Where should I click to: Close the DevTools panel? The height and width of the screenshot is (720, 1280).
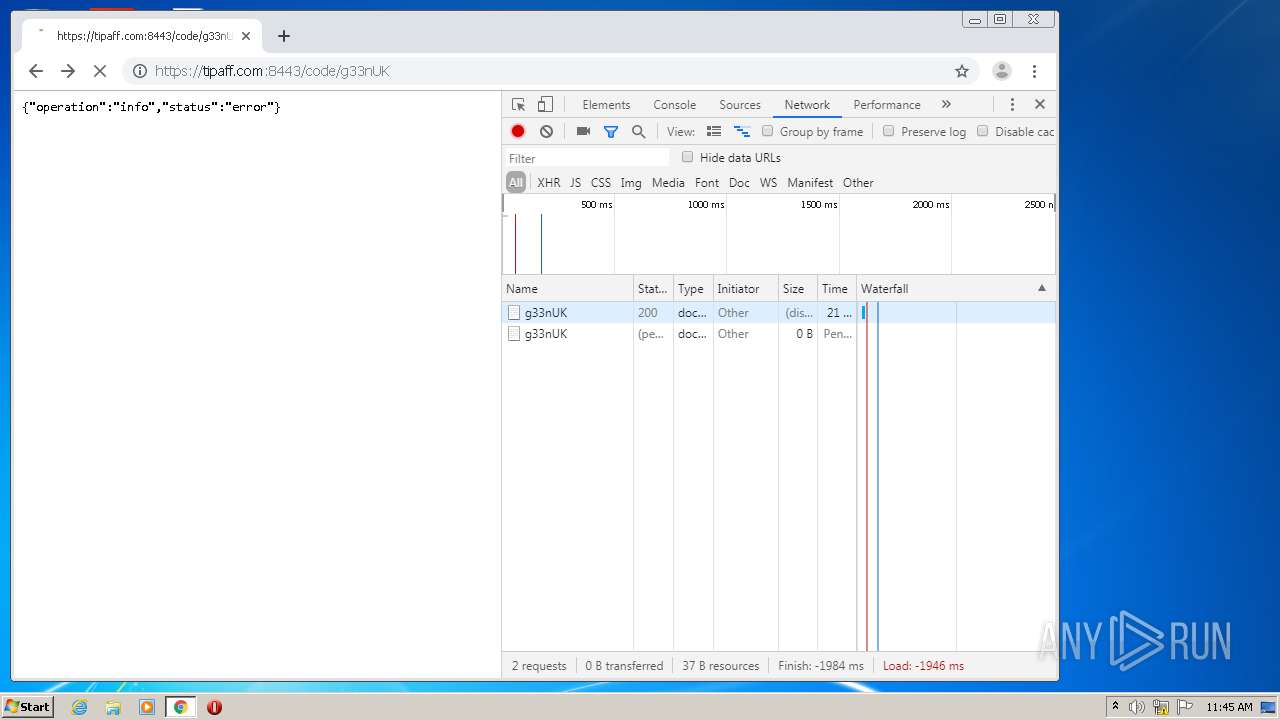[1040, 104]
